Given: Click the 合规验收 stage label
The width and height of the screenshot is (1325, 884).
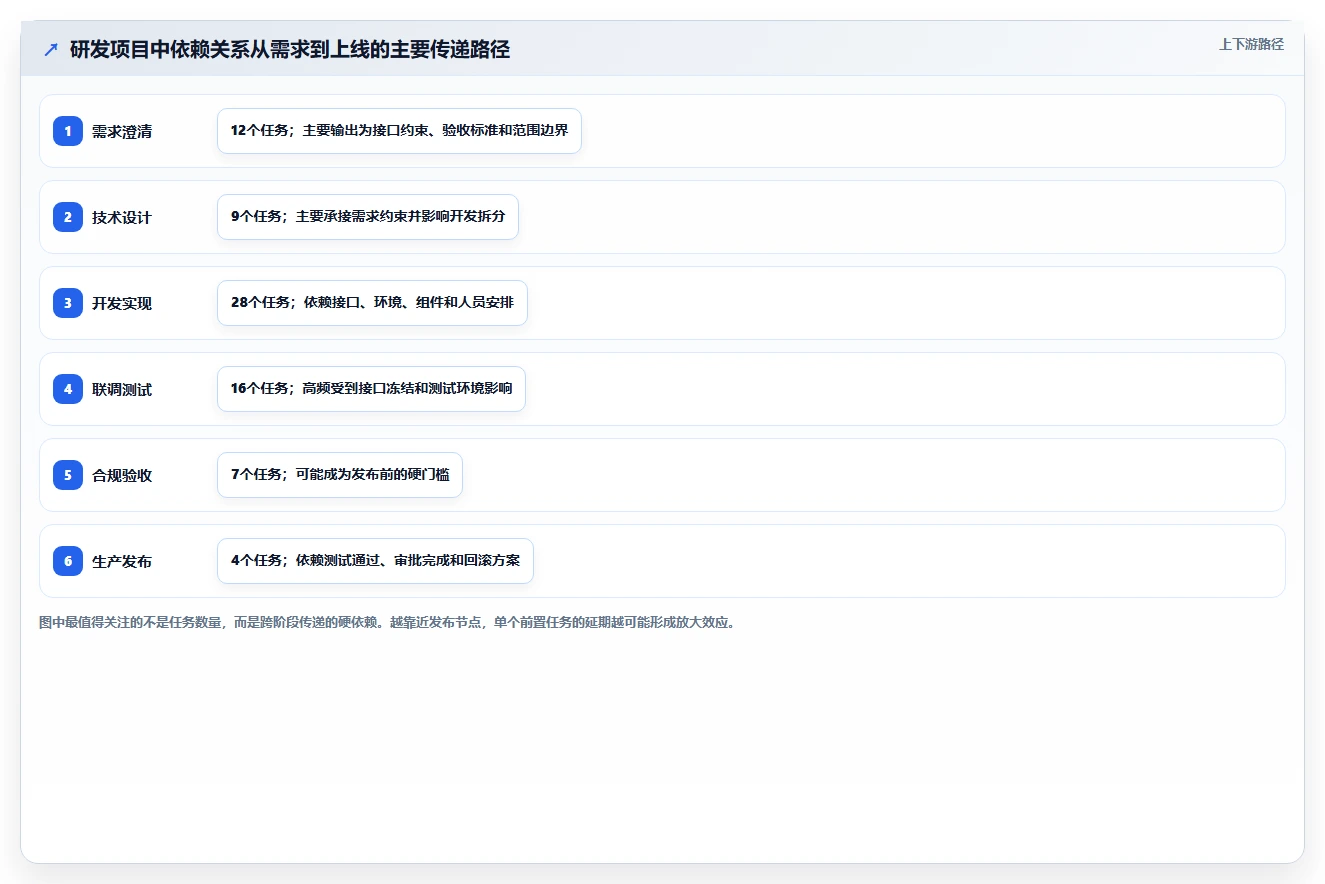Looking at the screenshot, I should pos(122,475).
